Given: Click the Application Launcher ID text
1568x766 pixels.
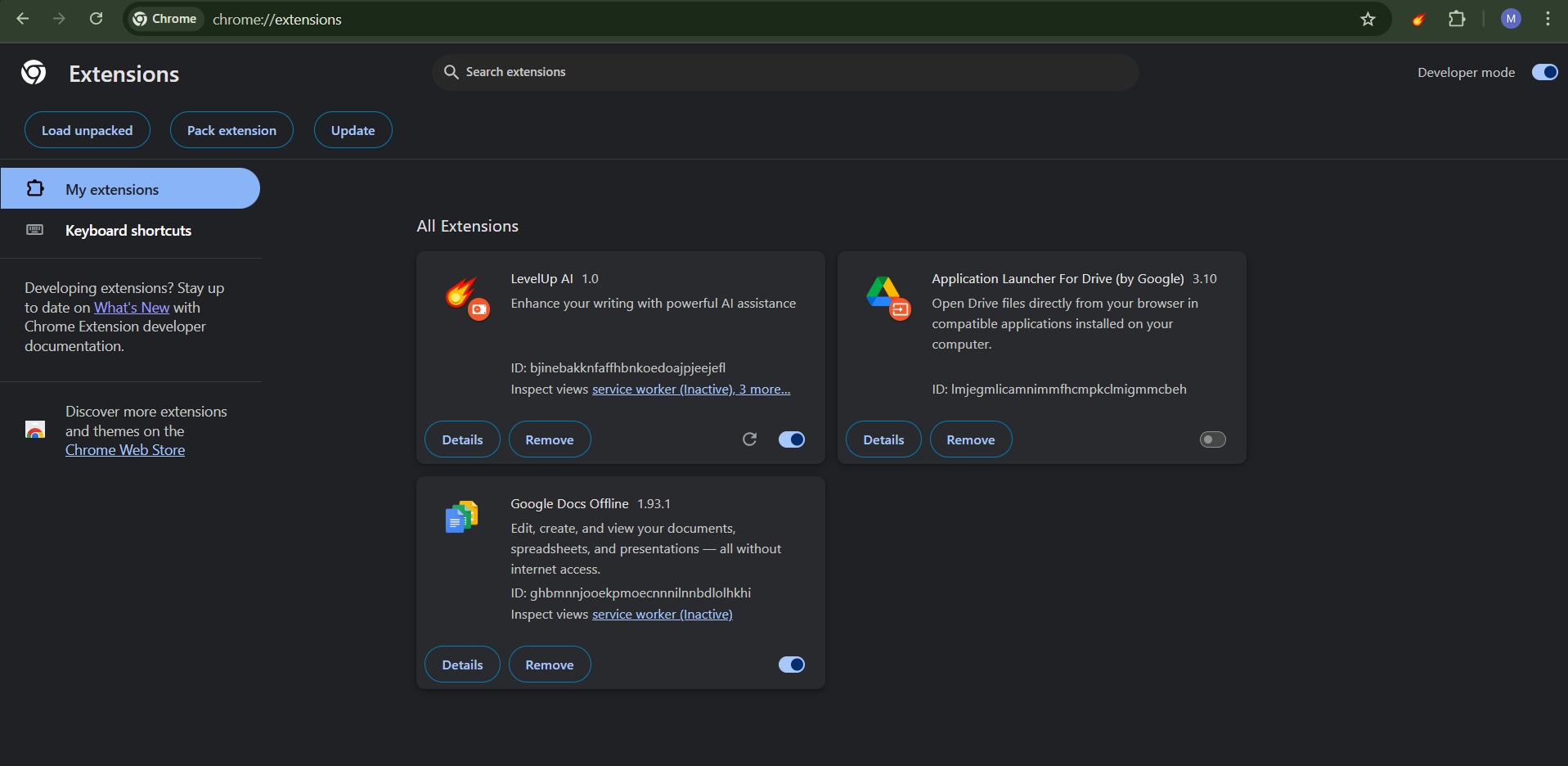Looking at the screenshot, I should tap(1059, 390).
